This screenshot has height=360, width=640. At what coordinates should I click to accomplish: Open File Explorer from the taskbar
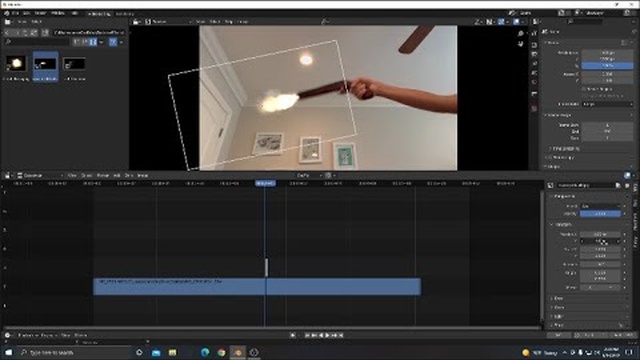click(172, 352)
